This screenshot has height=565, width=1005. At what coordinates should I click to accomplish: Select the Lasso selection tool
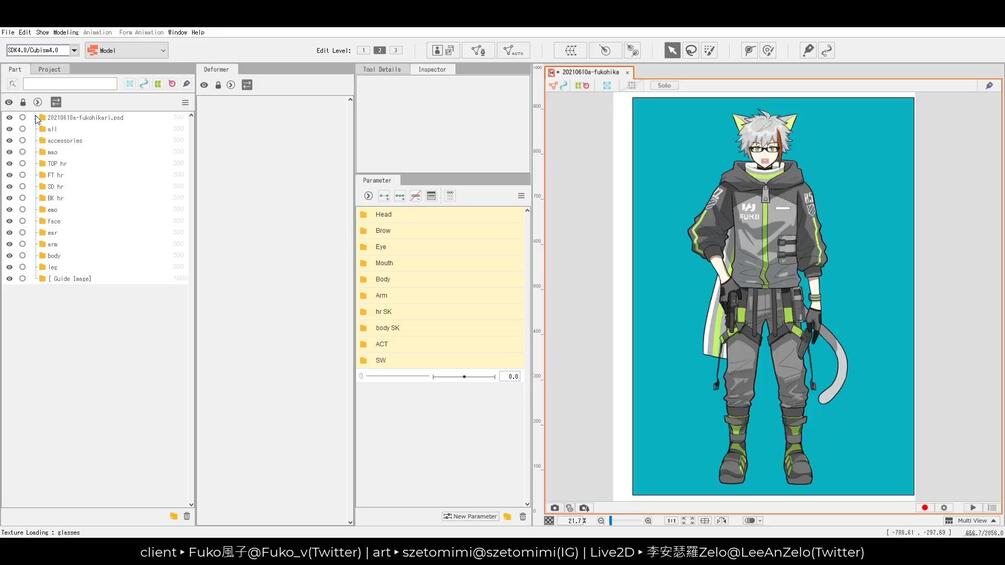[691, 50]
